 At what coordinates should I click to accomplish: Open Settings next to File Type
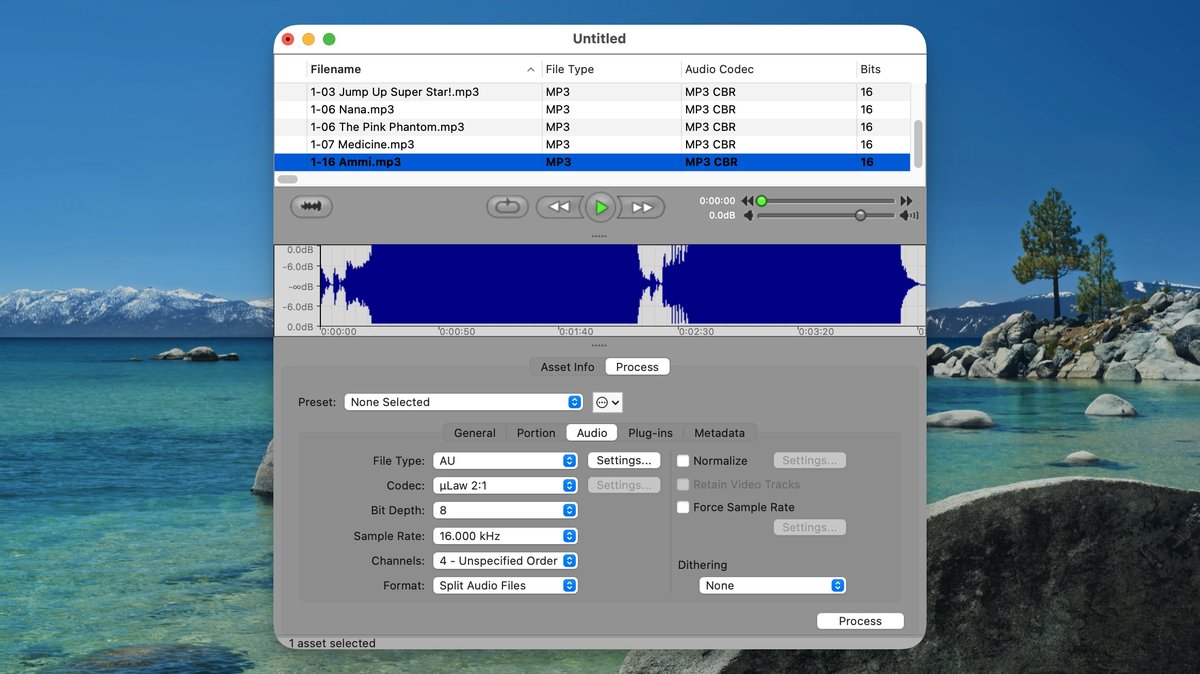point(624,460)
